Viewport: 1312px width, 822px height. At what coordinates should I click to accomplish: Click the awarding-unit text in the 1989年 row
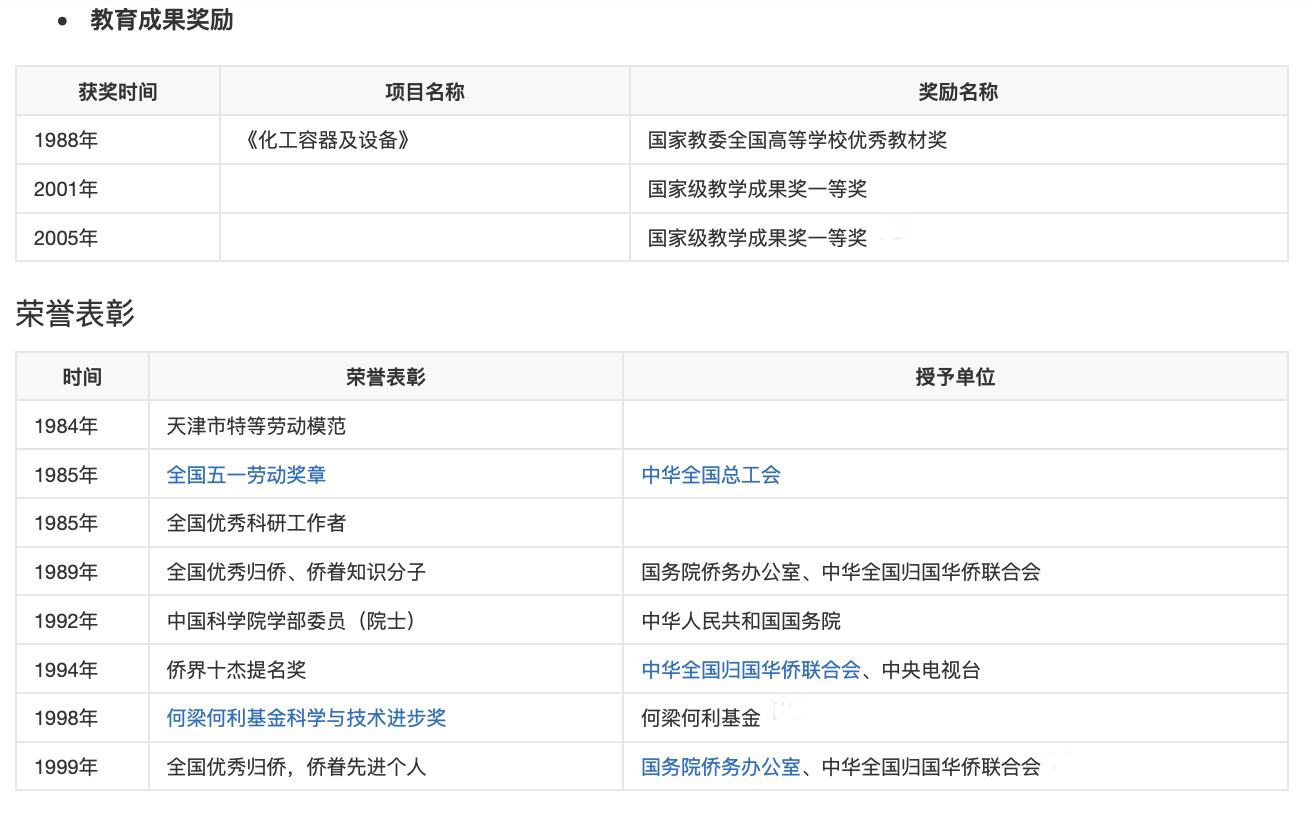[x=841, y=572]
